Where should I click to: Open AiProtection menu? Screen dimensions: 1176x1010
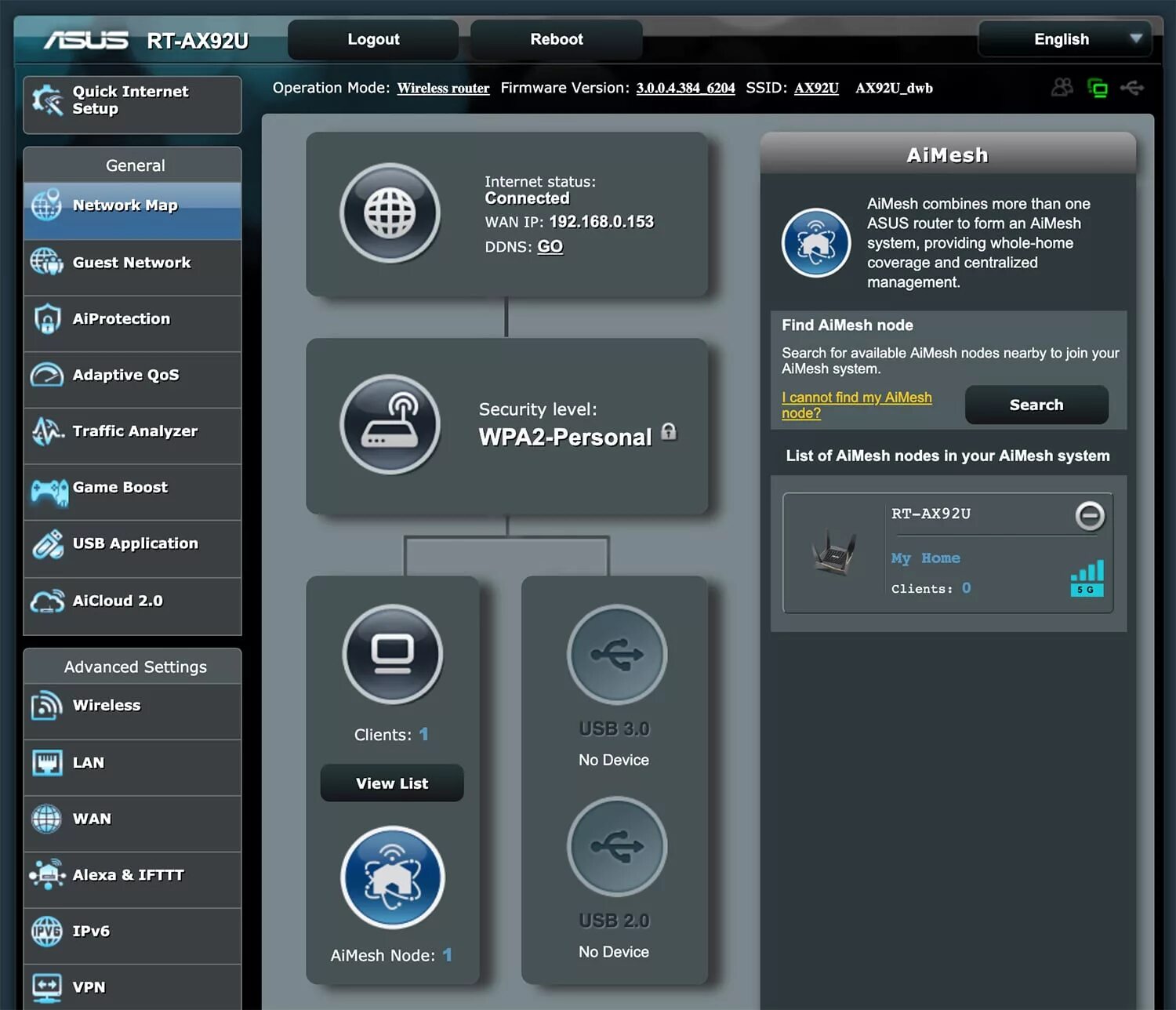(x=132, y=324)
